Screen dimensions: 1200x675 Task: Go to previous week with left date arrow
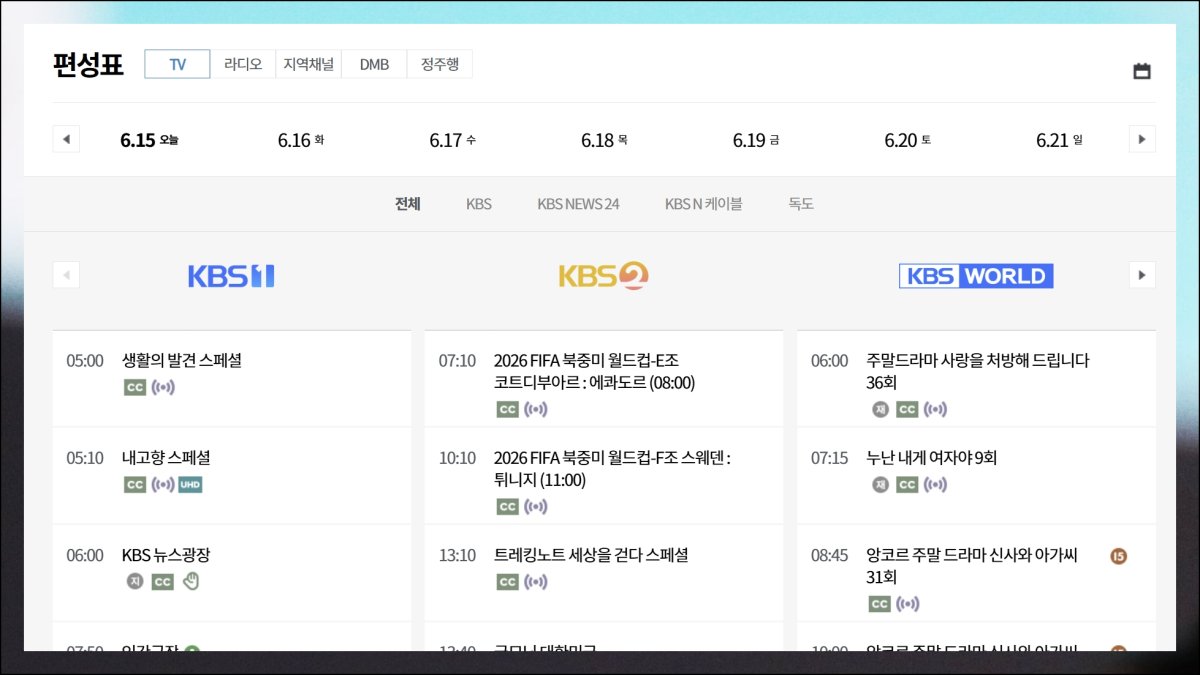pyautogui.click(x=66, y=139)
